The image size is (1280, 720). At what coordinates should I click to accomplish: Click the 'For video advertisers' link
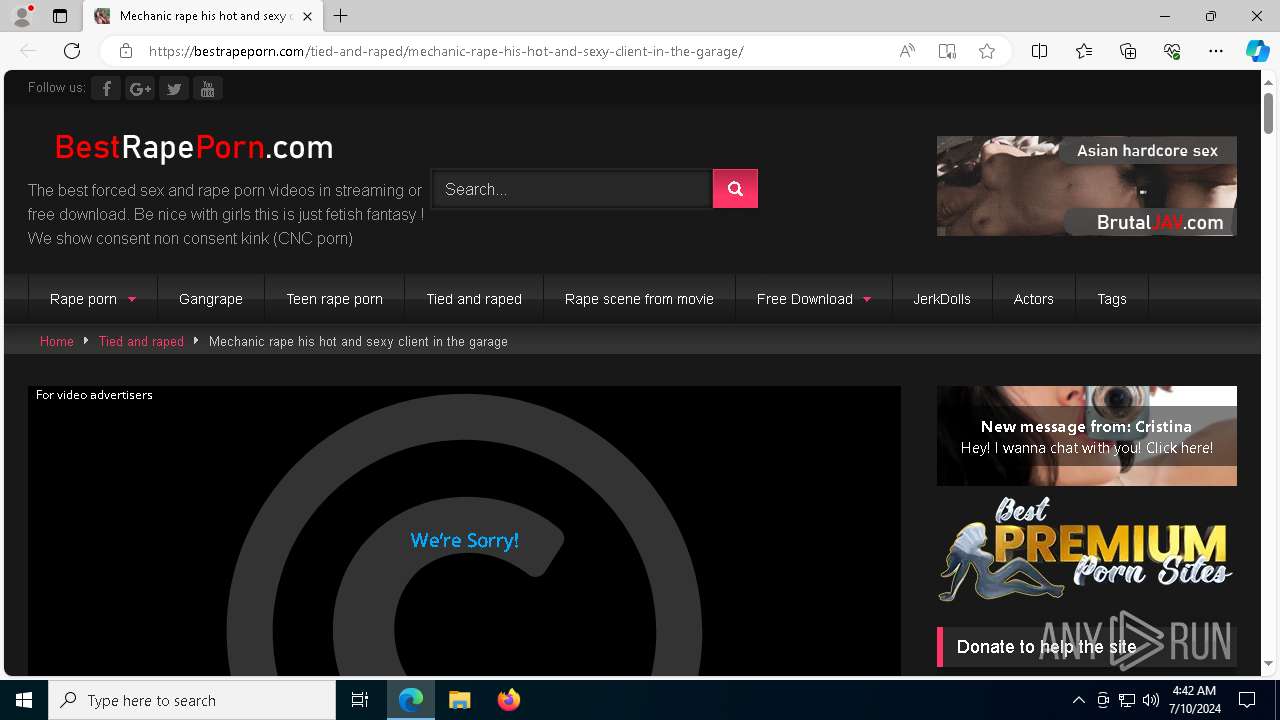coord(94,395)
